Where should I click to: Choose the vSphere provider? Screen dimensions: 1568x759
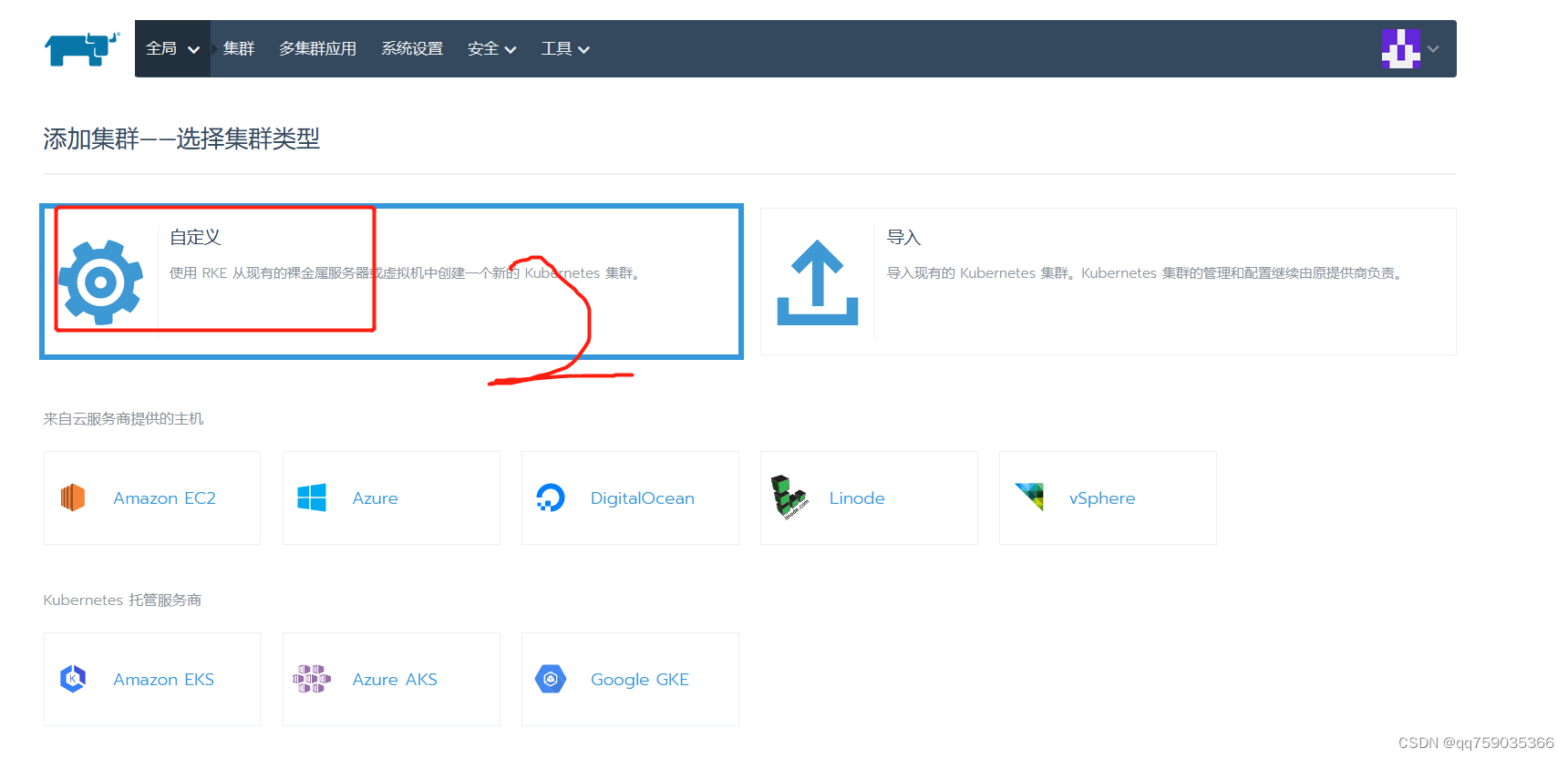pos(1102,498)
